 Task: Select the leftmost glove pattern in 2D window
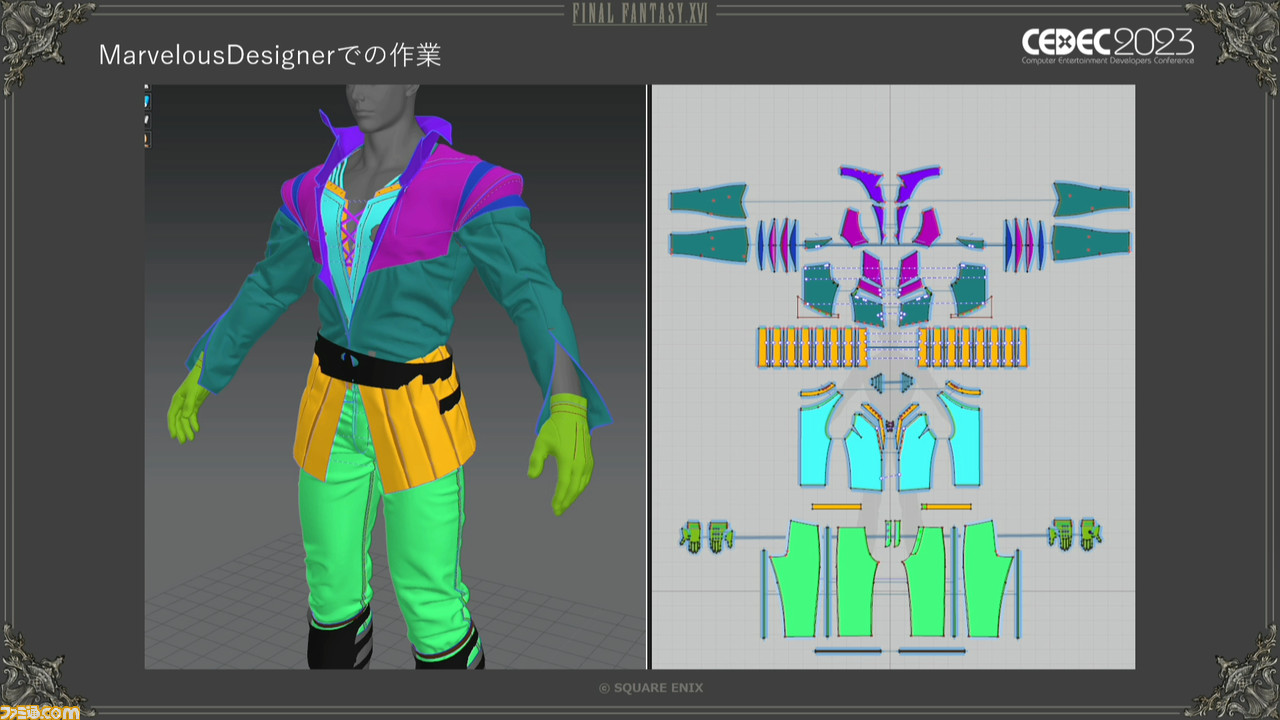[691, 537]
